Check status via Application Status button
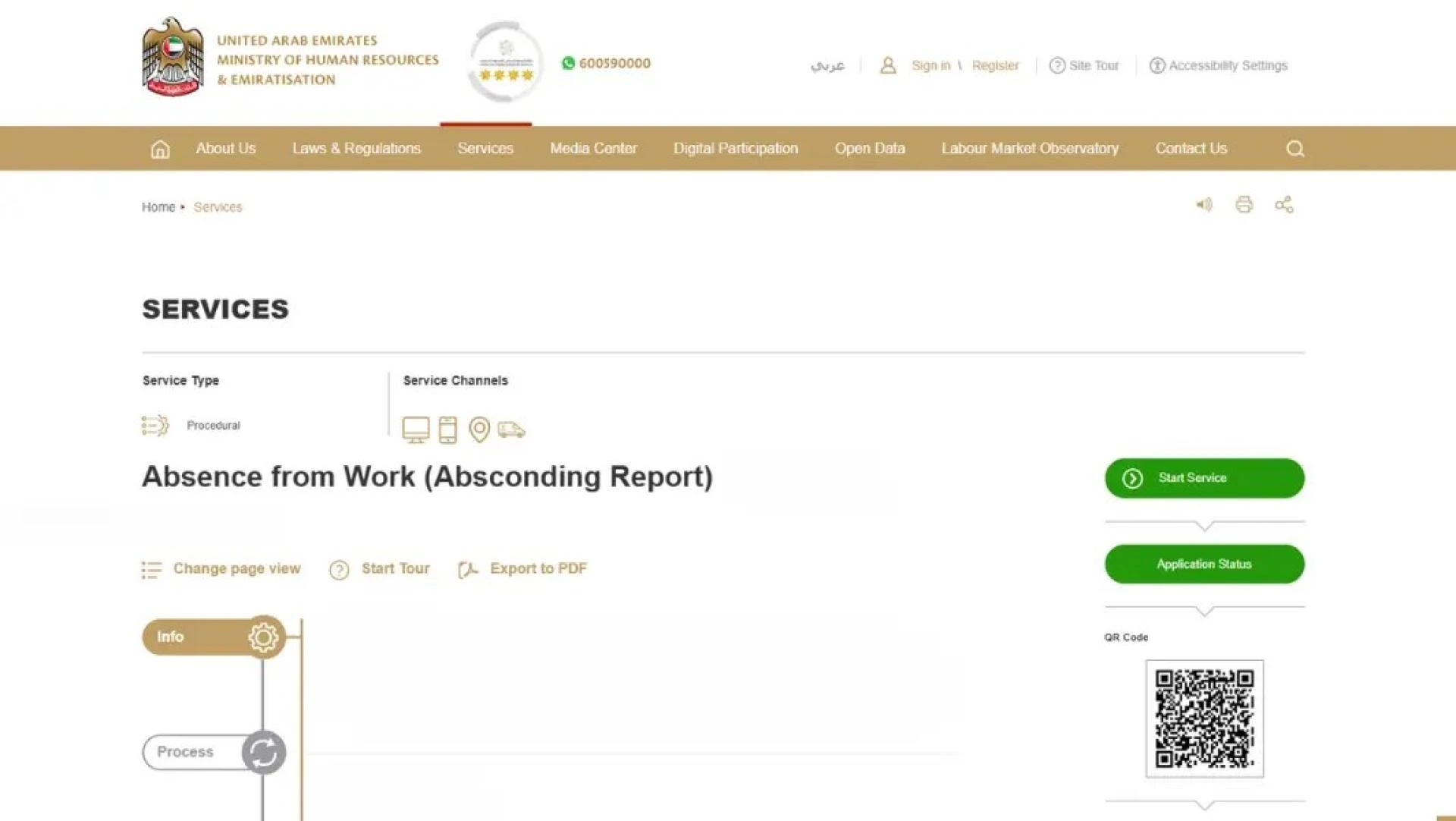1456x821 pixels. pos(1203,564)
